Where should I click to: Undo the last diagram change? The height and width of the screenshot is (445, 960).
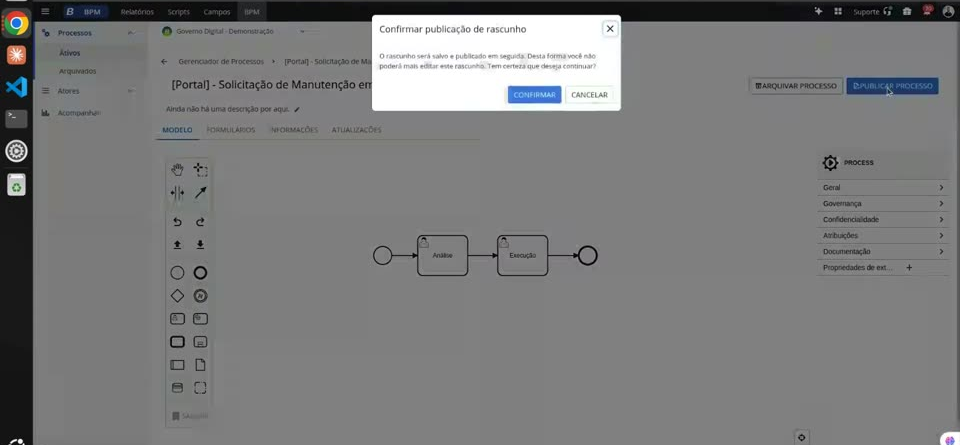click(177, 222)
